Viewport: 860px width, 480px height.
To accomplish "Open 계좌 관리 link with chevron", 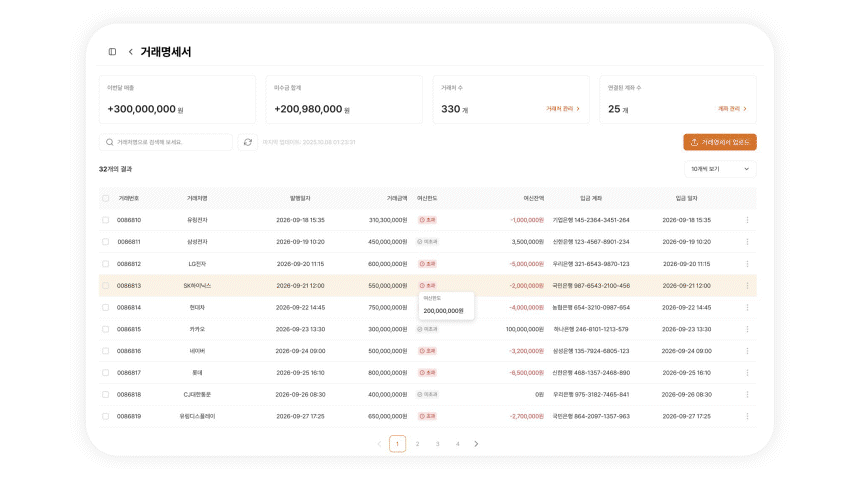I will [732, 109].
